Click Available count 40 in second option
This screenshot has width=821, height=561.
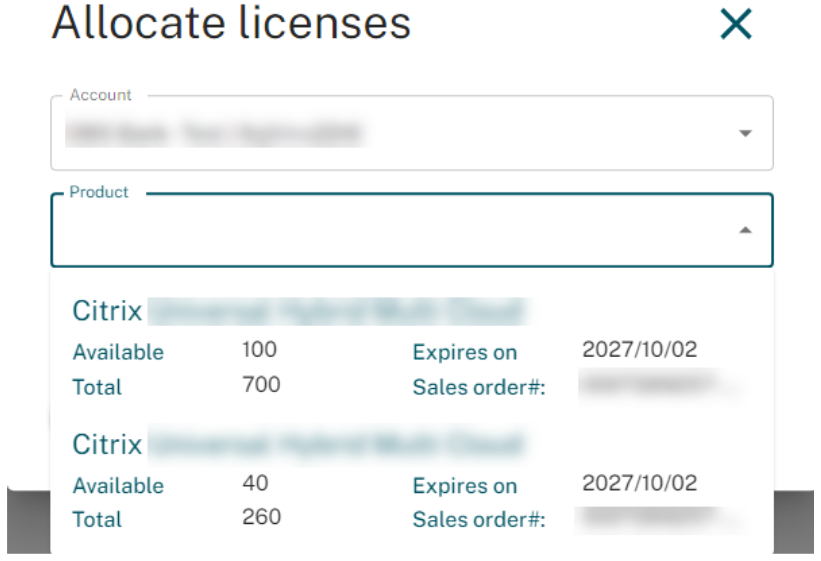[x=254, y=483]
